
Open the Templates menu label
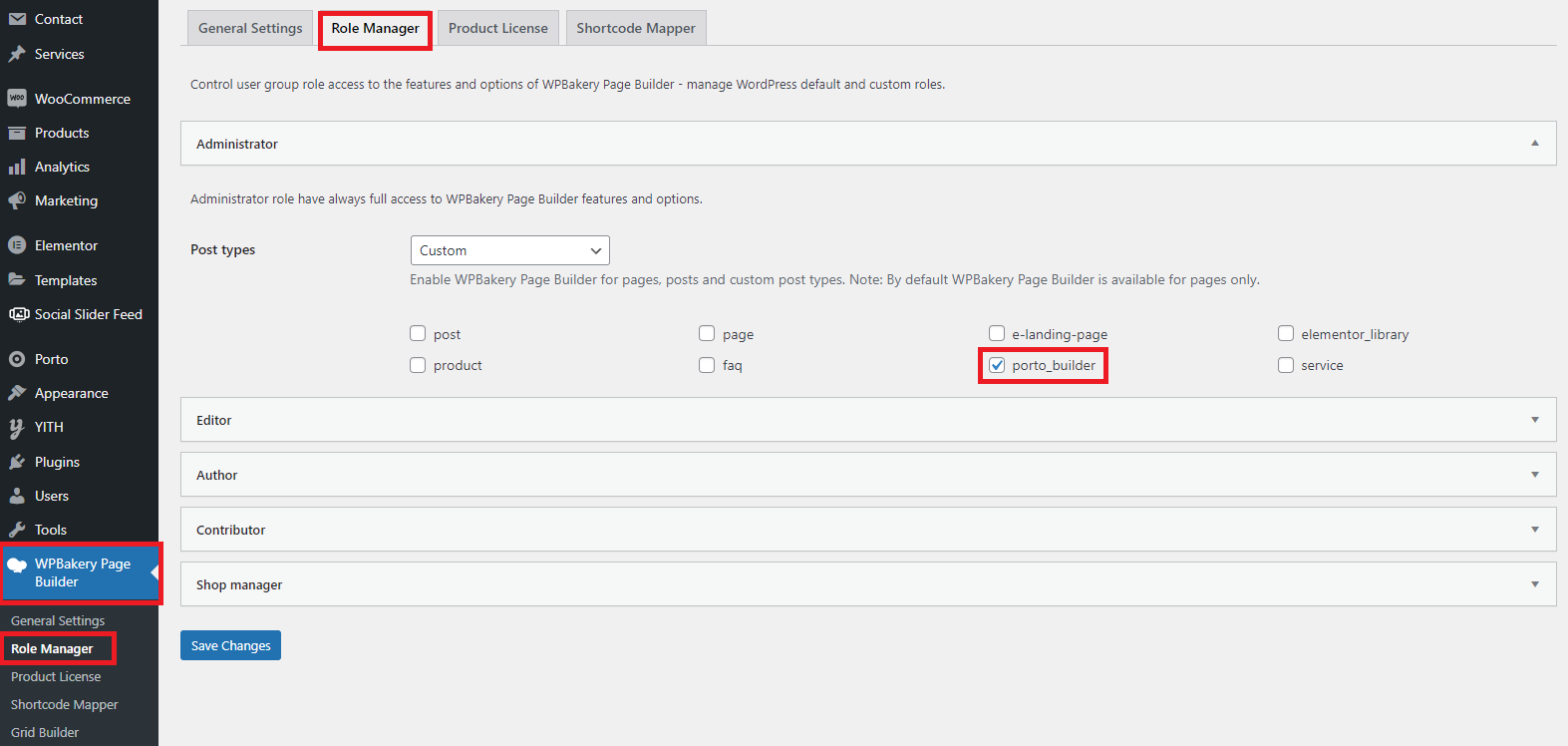tap(66, 280)
